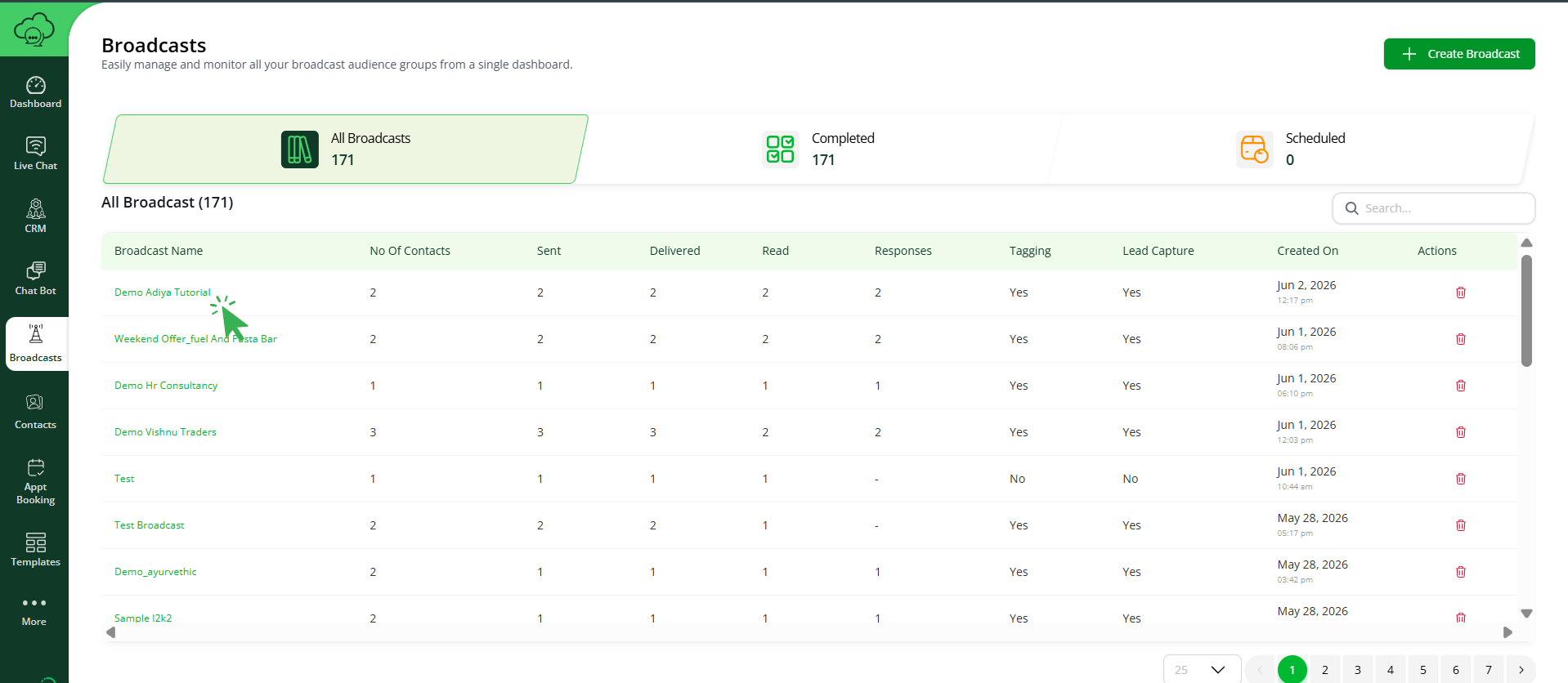Click the Create Broadcast button
This screenshot has height=683, width=1568.
pyautogui.click(x=1459, y=54)
